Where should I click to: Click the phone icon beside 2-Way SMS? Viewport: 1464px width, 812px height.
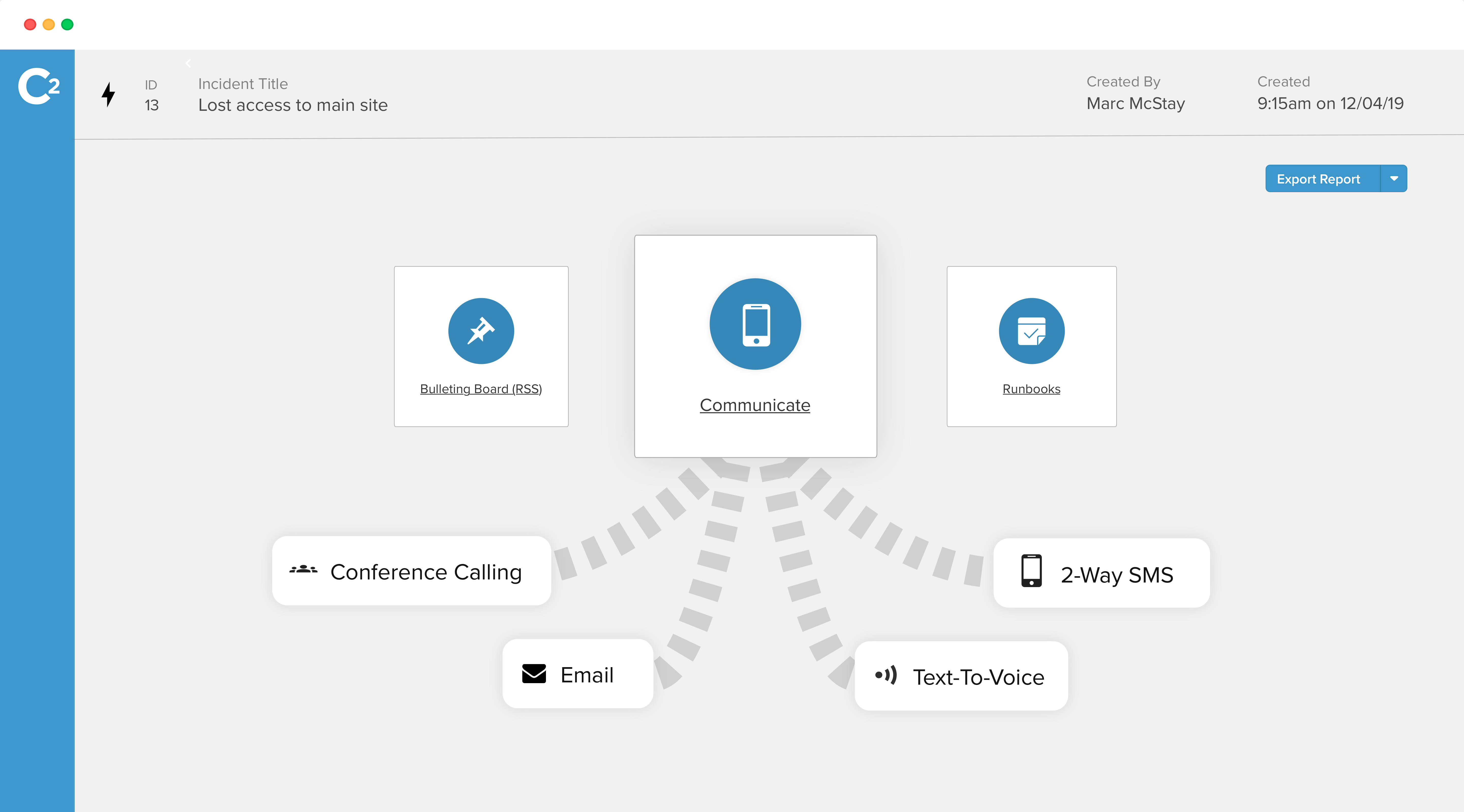(x=1031, y=571)
